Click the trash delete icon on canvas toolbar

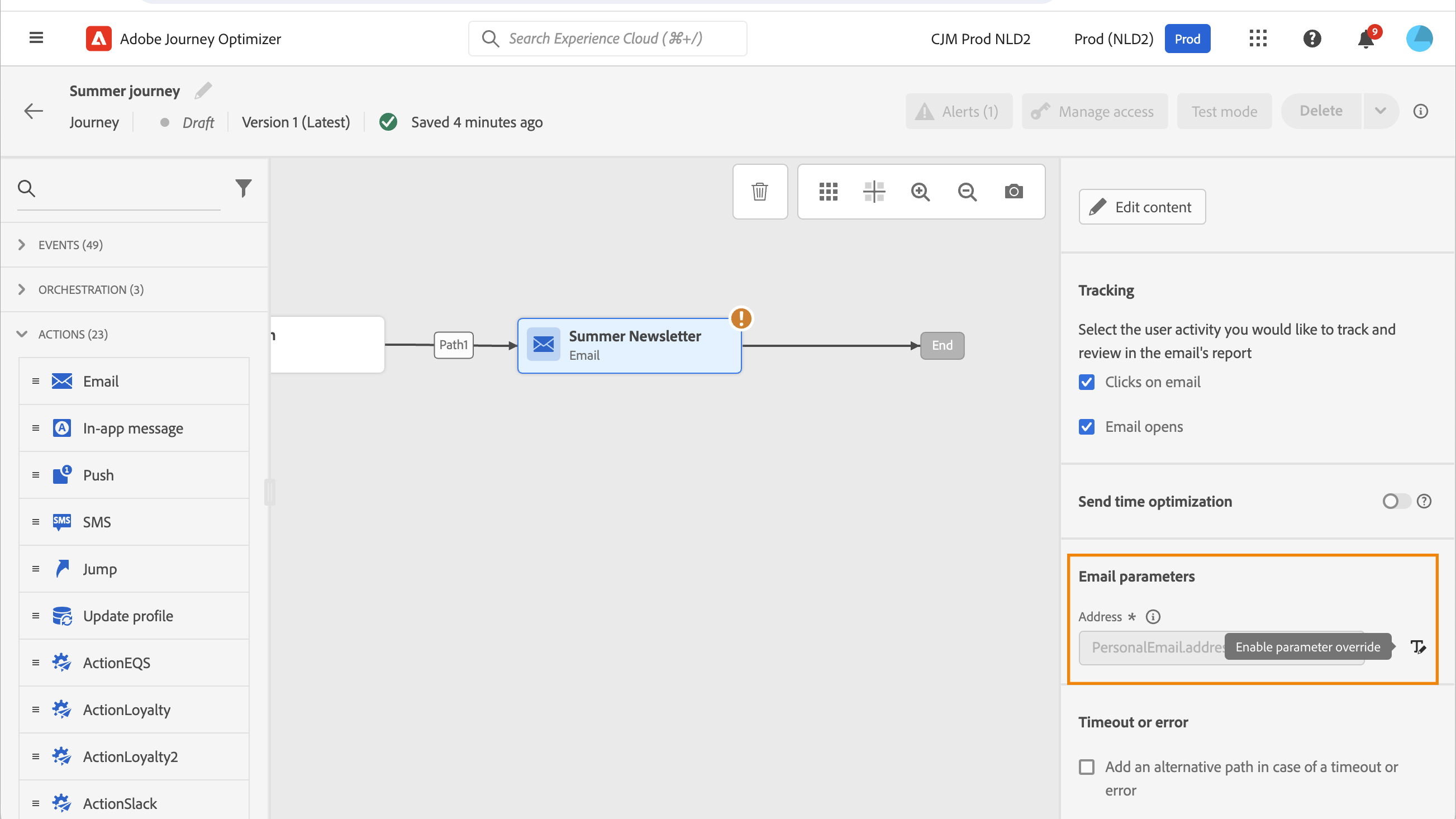coord(760,192)
